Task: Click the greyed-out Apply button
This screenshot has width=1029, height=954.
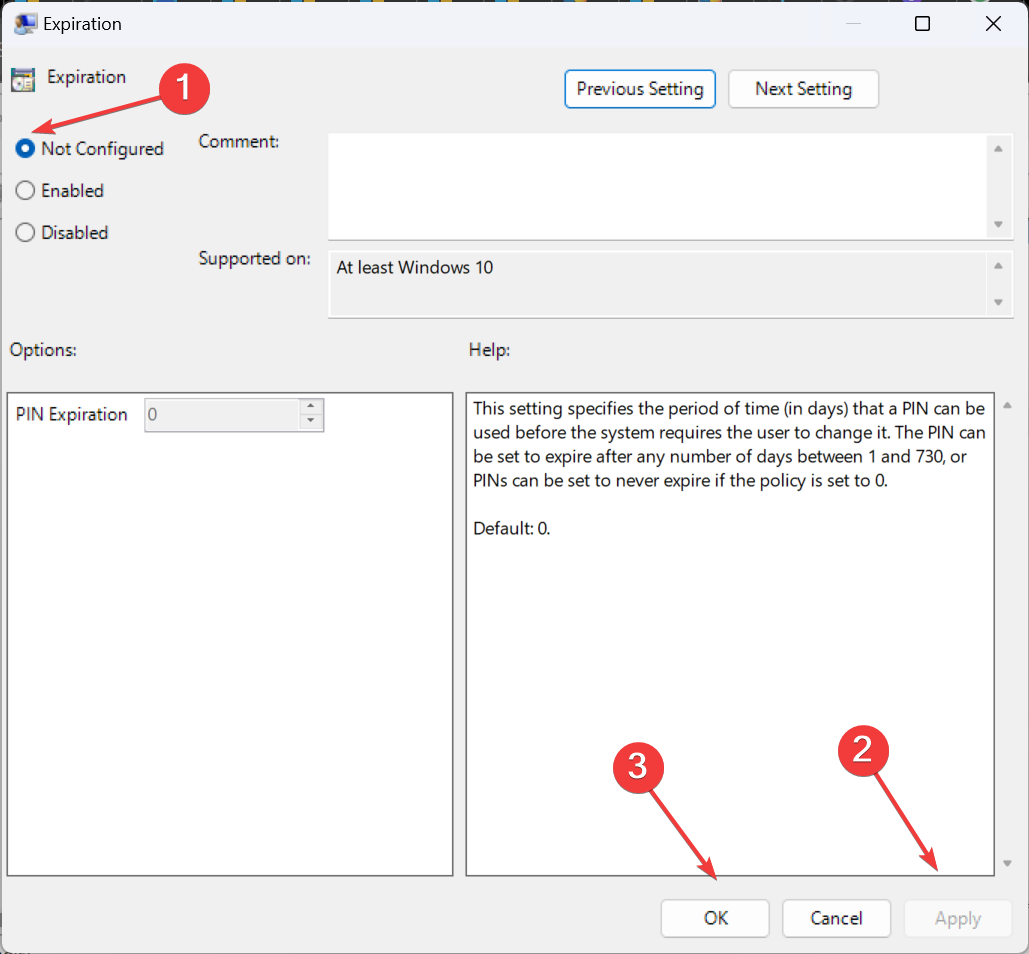Action: [957, 918]
